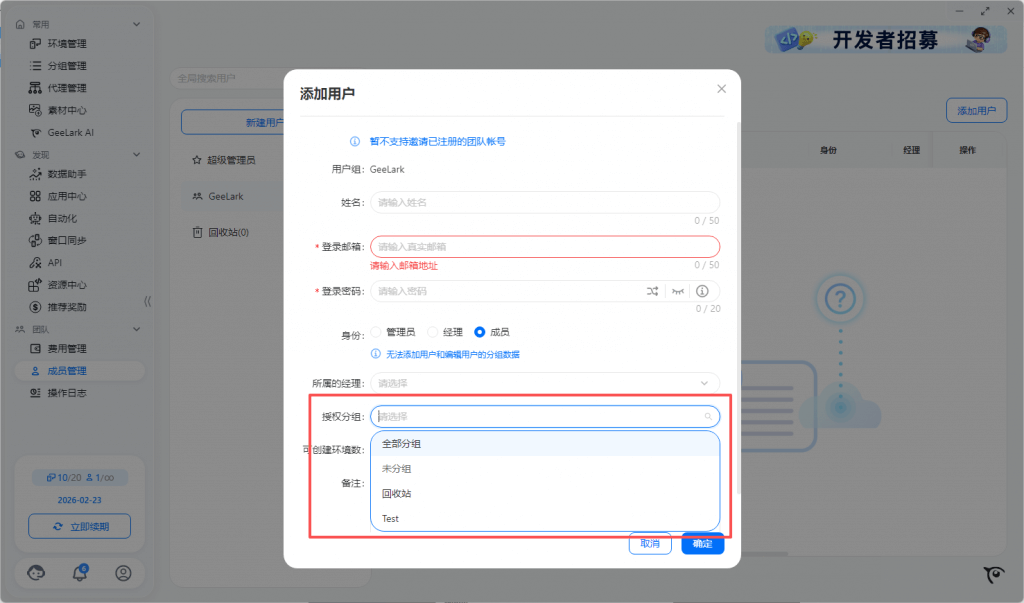Select the 经理 radio button
This screenshot has width=1024, height=603.
[433, 332]
